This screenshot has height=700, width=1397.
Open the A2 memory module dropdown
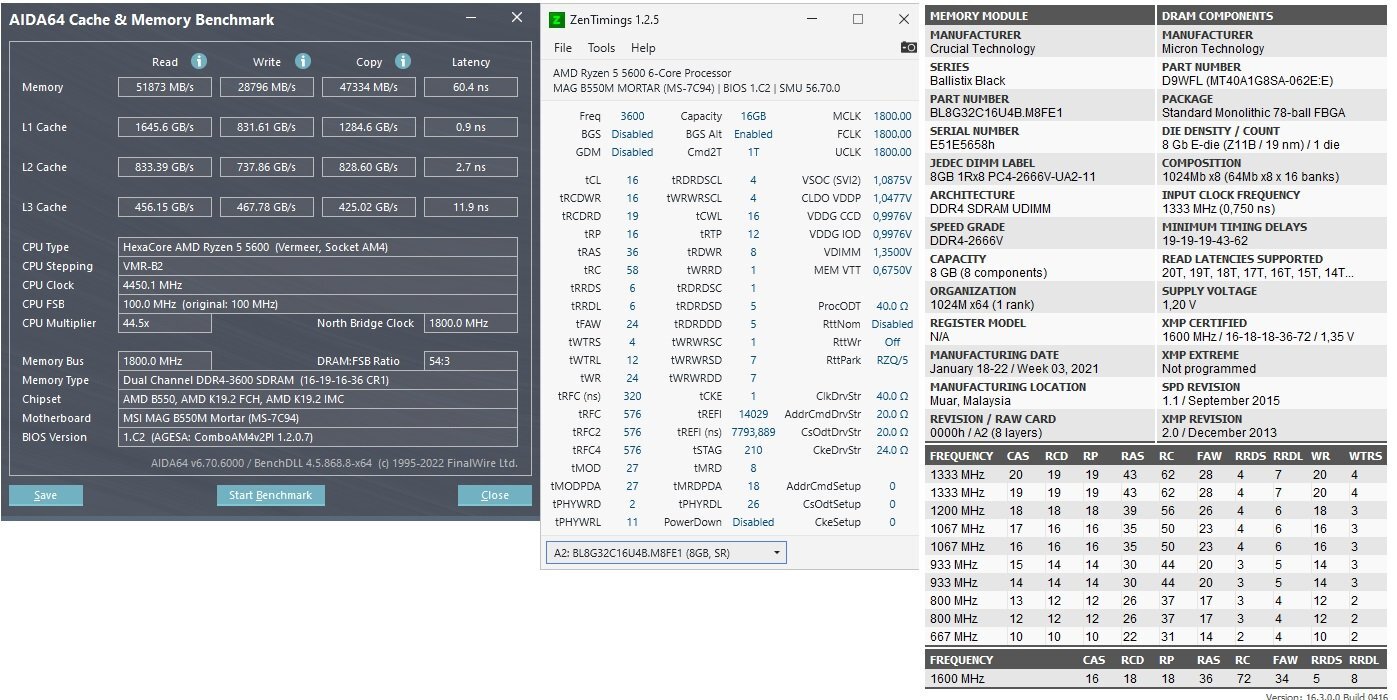(x=666, y=552)
